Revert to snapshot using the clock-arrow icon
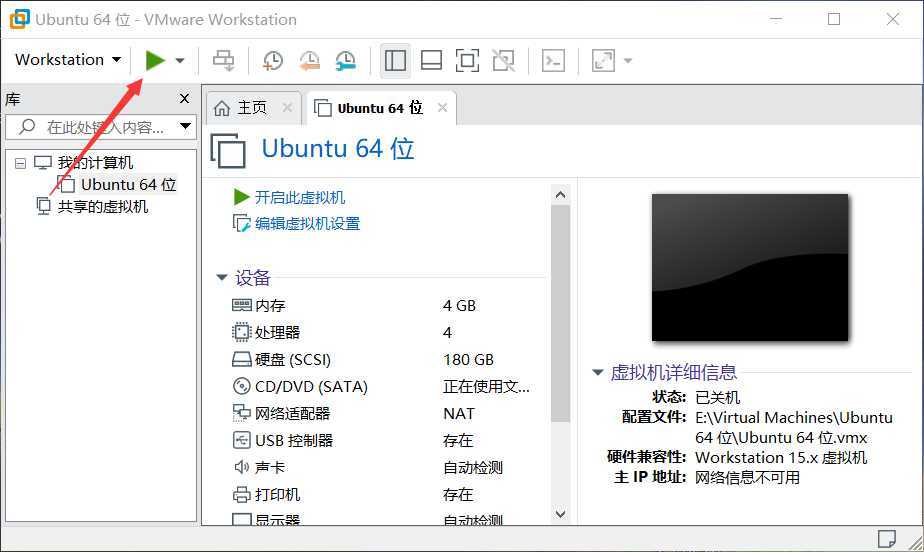924x552 pixels. click(309, 60)
